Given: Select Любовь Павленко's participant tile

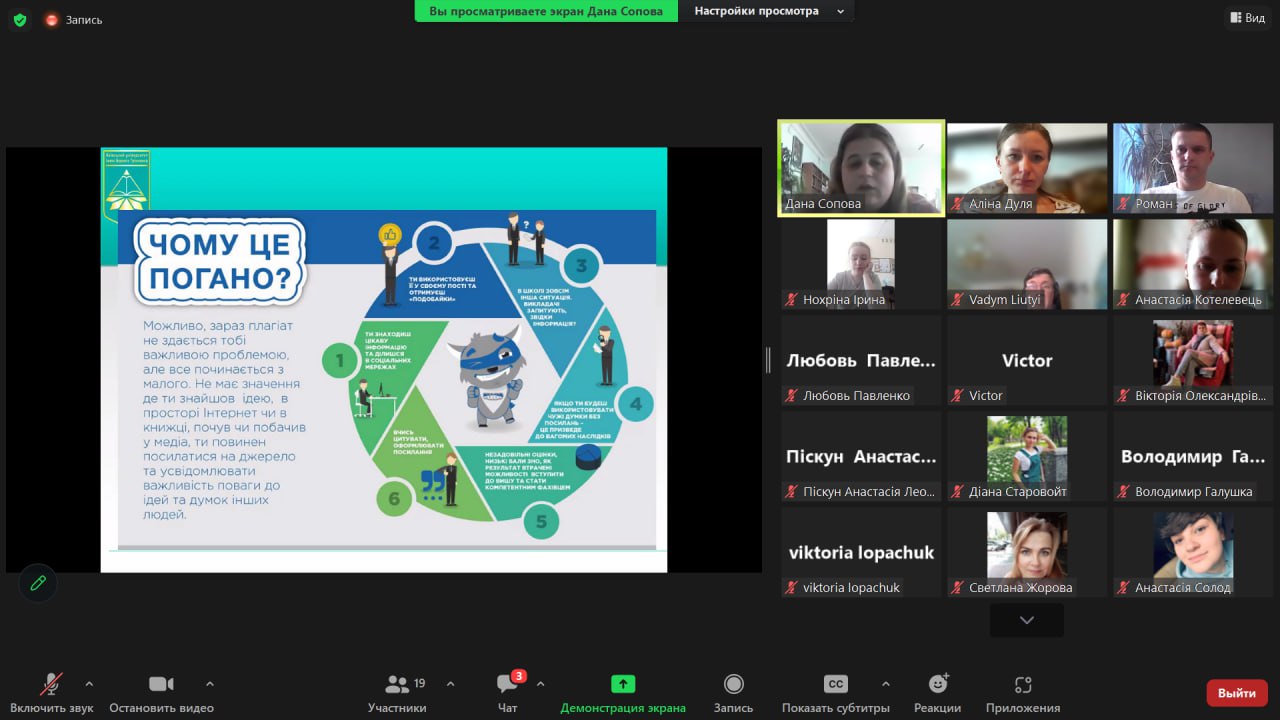Looking at the screenshot, I should [861, 360].
